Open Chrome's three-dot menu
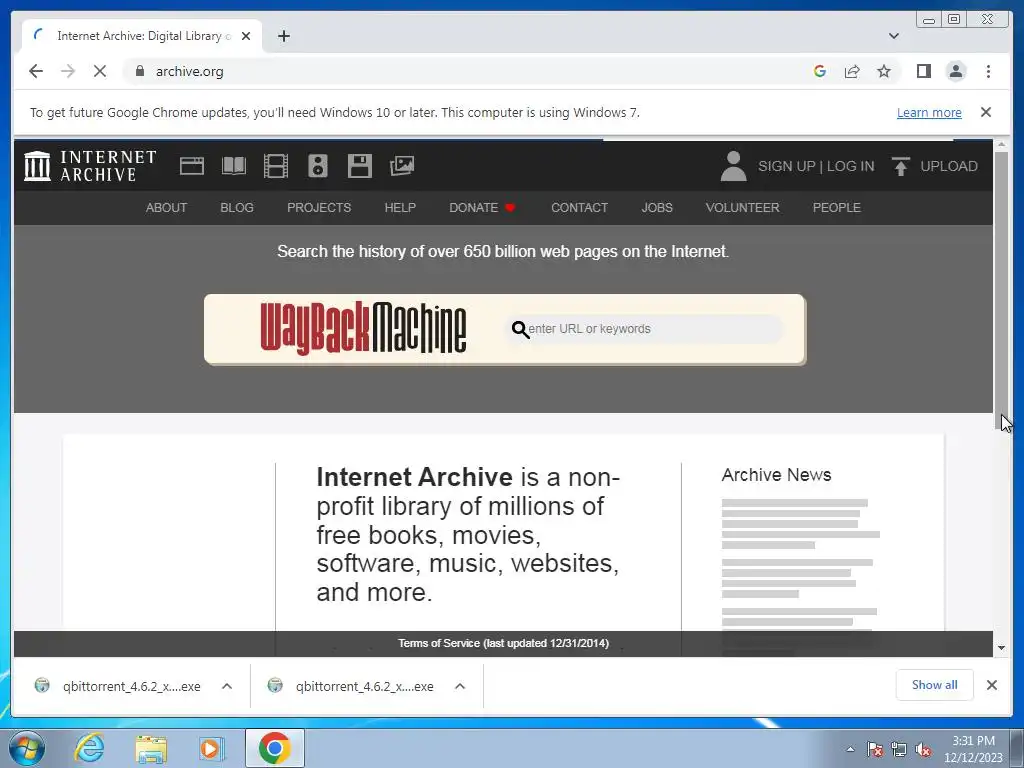Screen dimensions: 1024x768 click(x=988, y=71)
